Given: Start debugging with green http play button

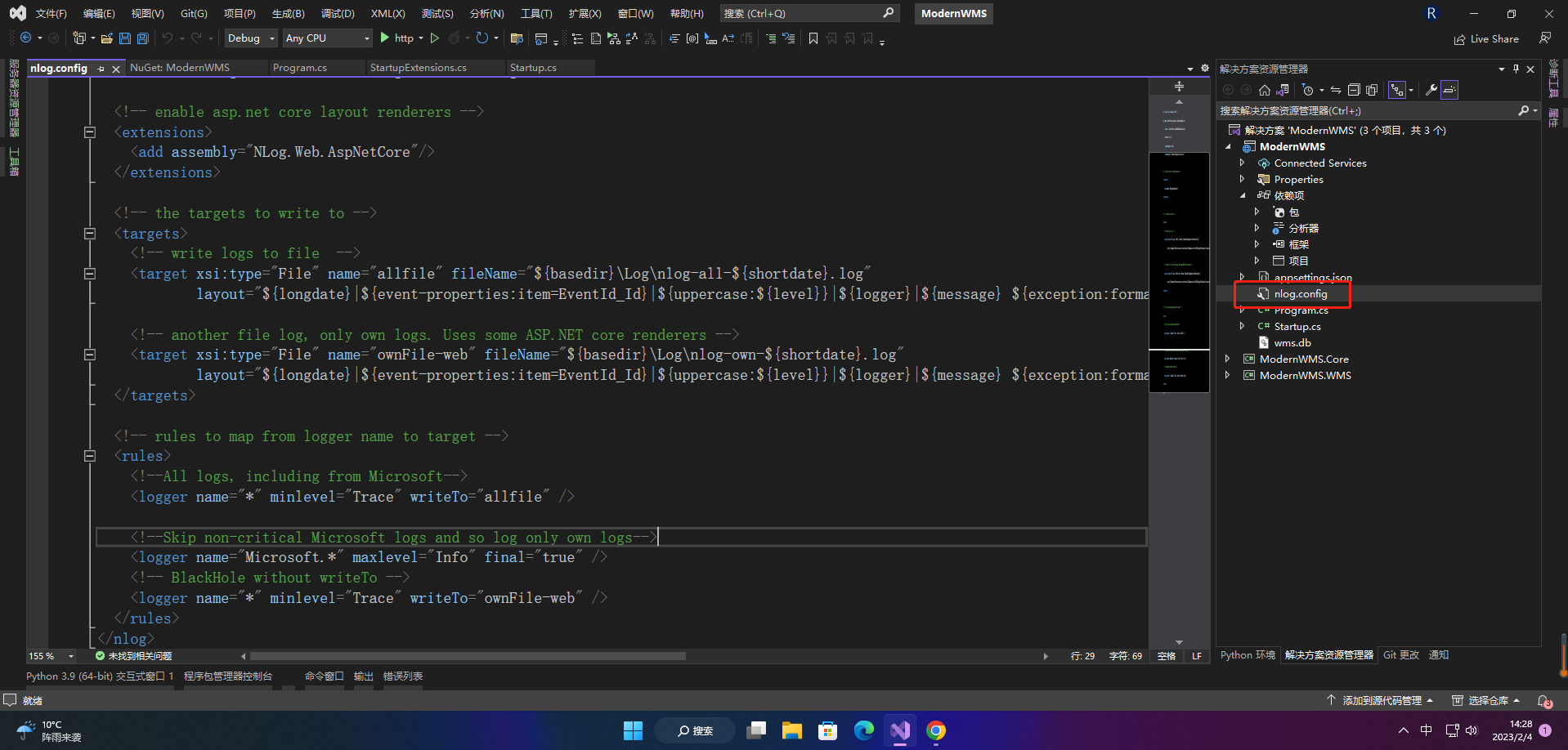Looking at the screenshot, I should click(x=396, y=38).
